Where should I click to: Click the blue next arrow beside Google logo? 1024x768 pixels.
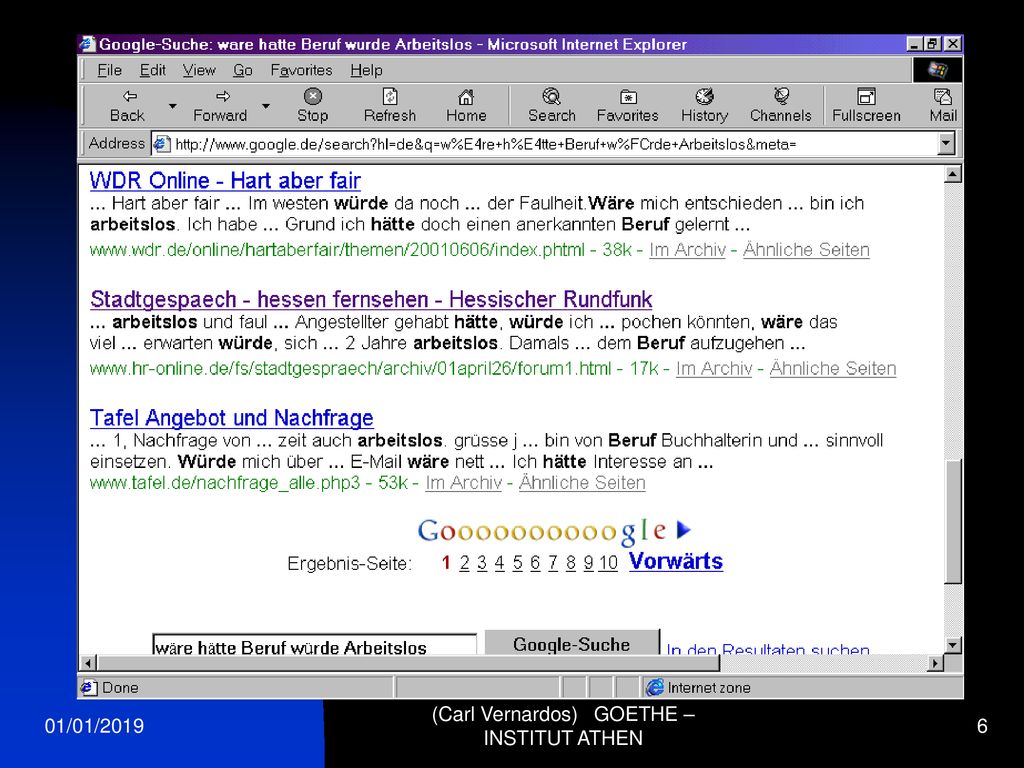(683, 530)
